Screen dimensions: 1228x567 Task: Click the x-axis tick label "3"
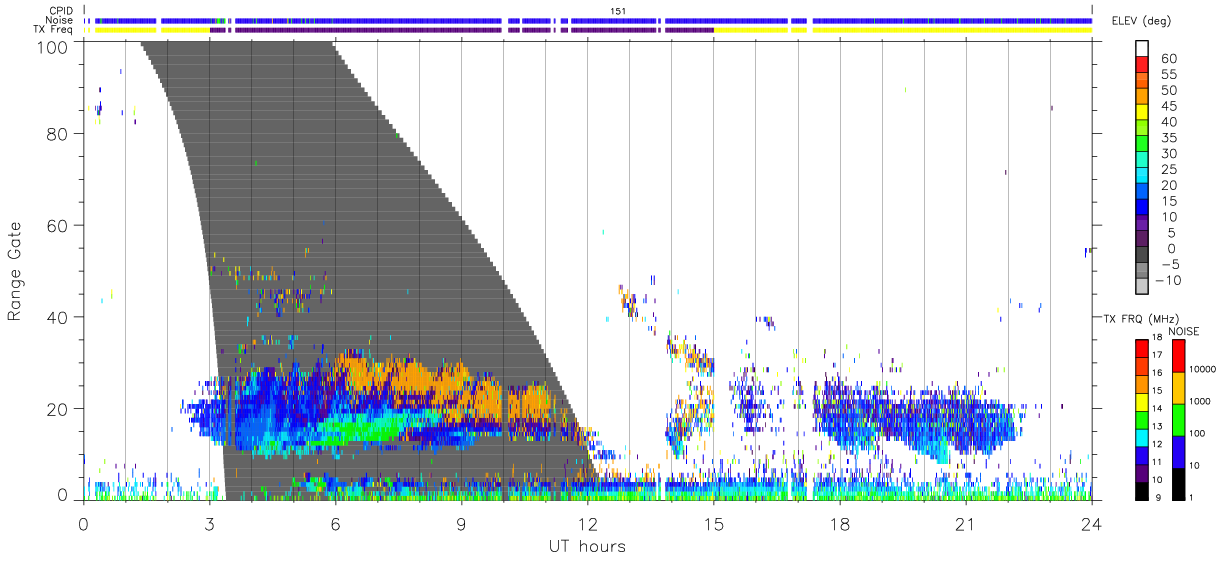209,523
